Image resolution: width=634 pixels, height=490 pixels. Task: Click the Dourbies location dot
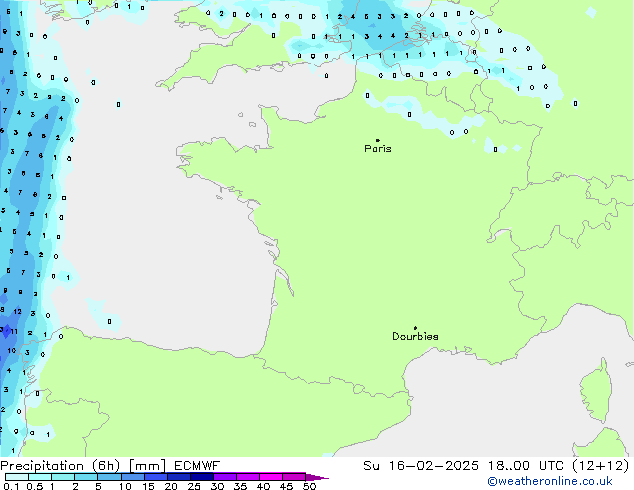coord(415,328)
